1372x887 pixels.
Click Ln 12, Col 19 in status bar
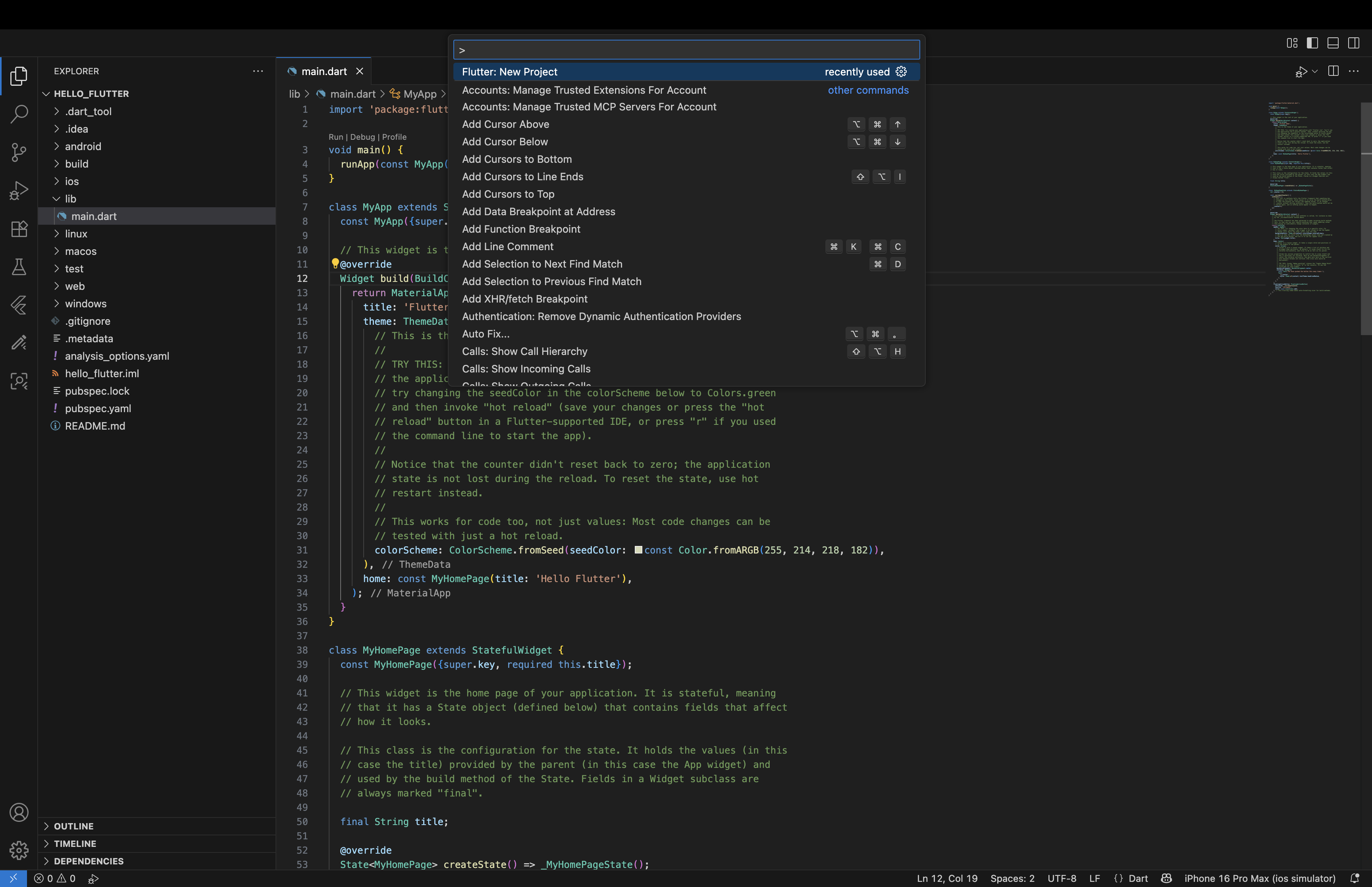(x=947, y=878)
